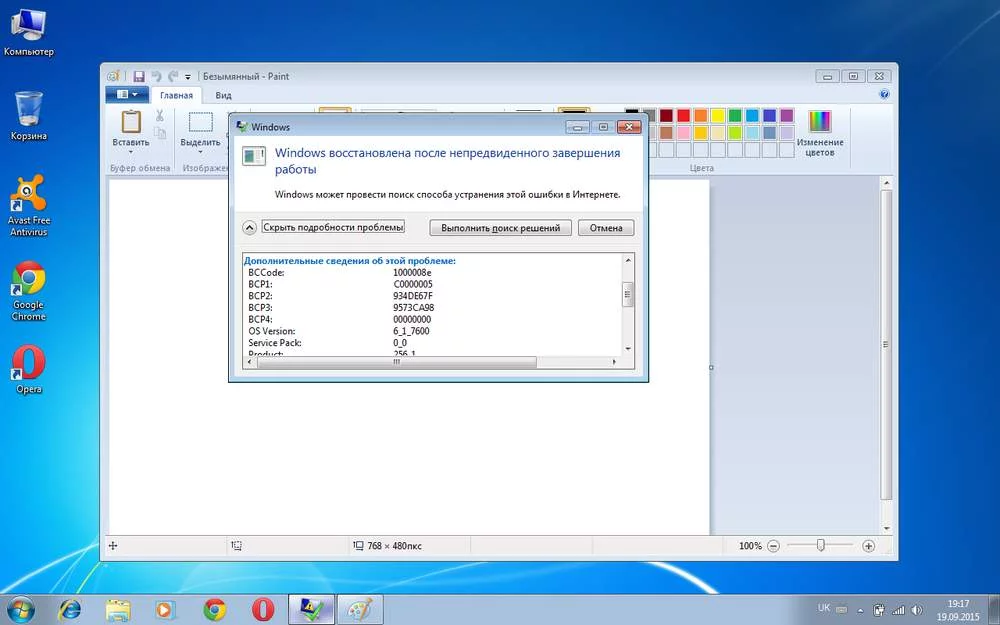This screenshot has width=1000, height=625.
Task: Click the Изменение цветов (Edit colors) icon
Action: (x=820, y=122)
